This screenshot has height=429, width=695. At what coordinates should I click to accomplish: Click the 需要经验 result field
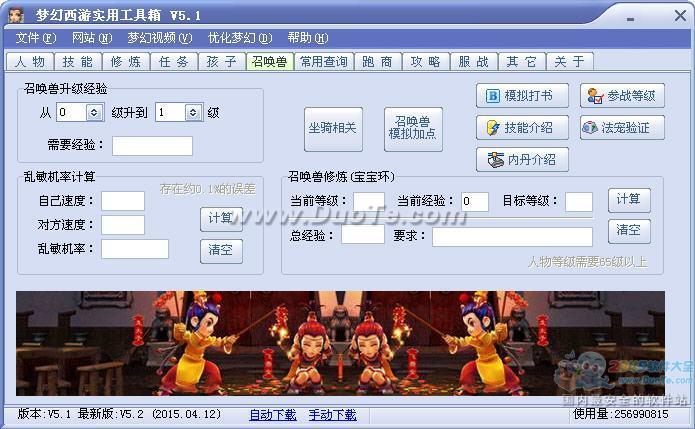coord(152,146)
